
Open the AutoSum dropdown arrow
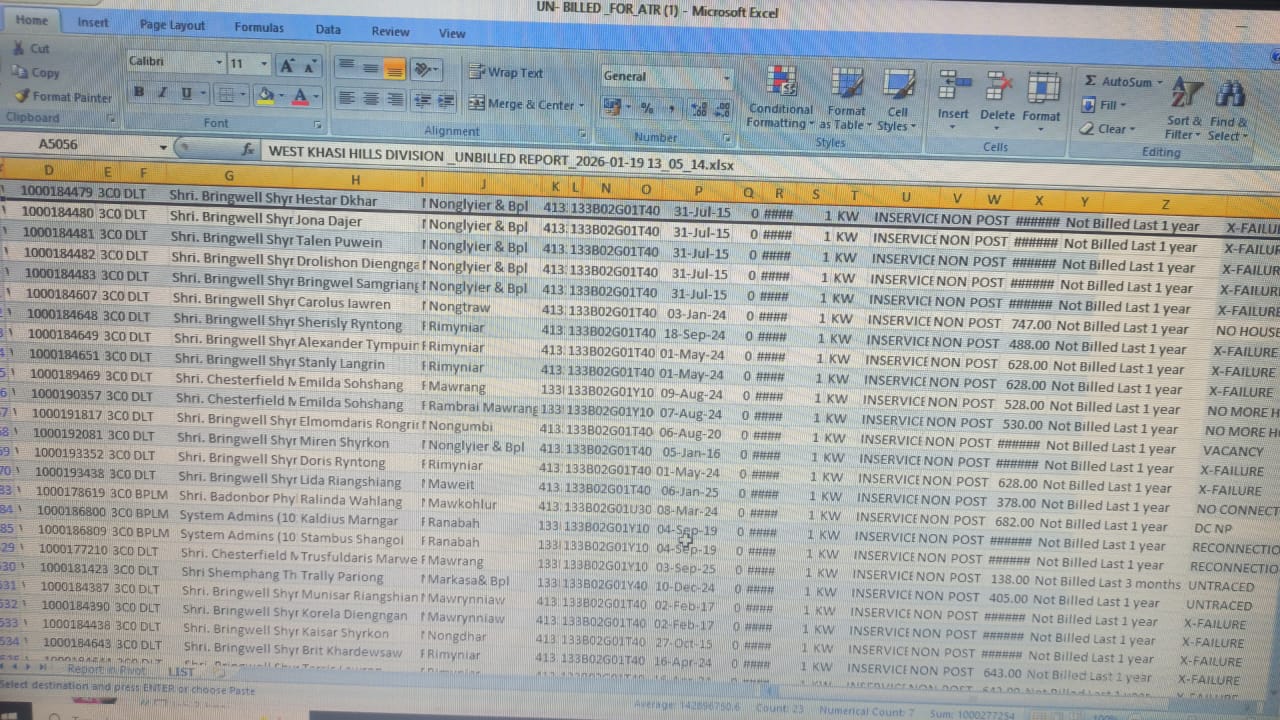click(x=1160, y=82)
